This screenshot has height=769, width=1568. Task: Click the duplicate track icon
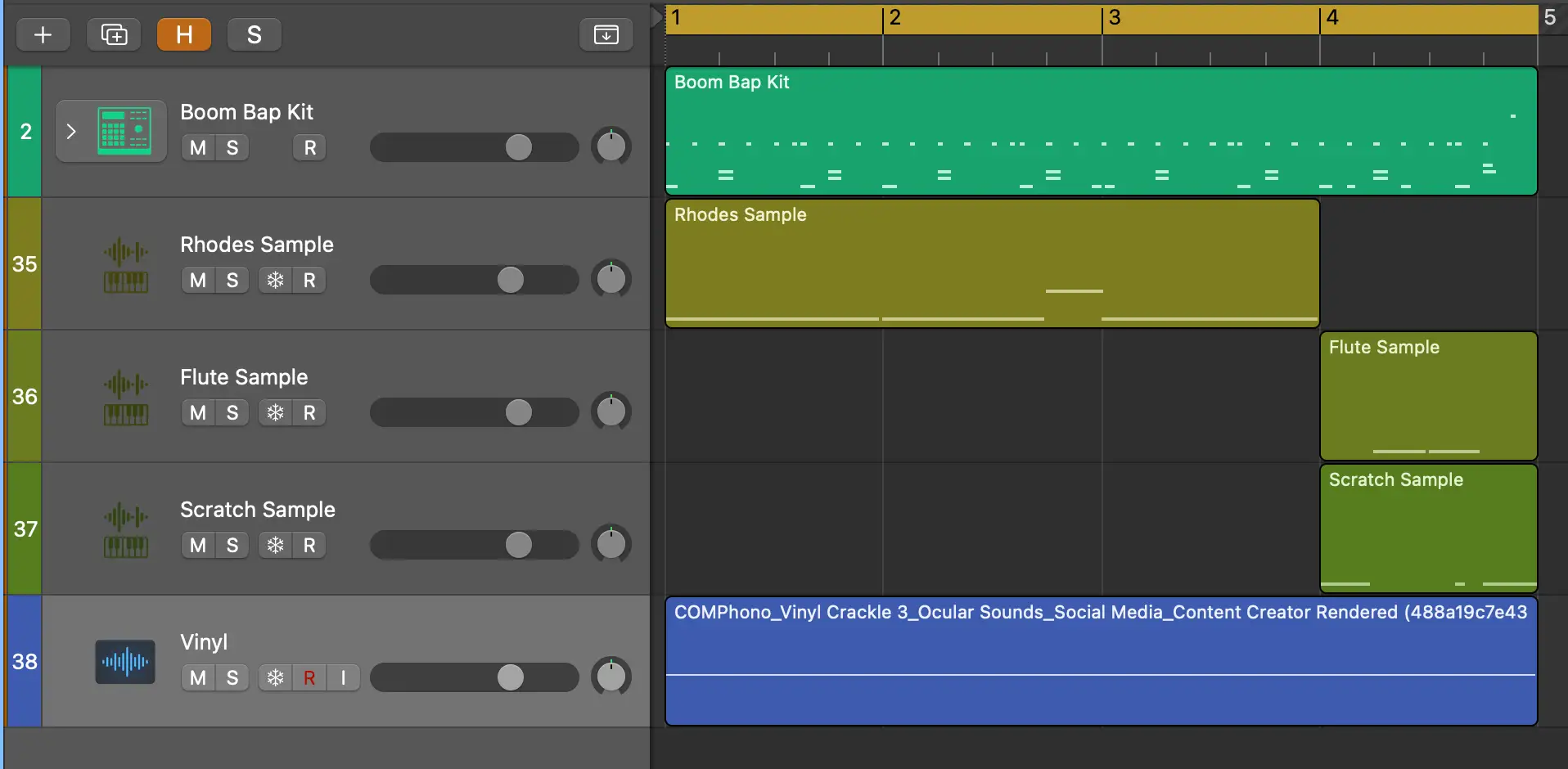coord(114,34)
